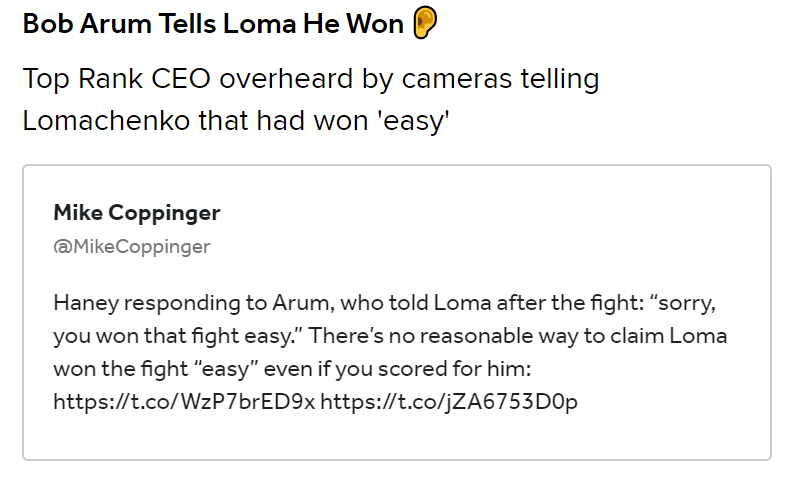Open the t.co/jZA6753D0p link

449,401
